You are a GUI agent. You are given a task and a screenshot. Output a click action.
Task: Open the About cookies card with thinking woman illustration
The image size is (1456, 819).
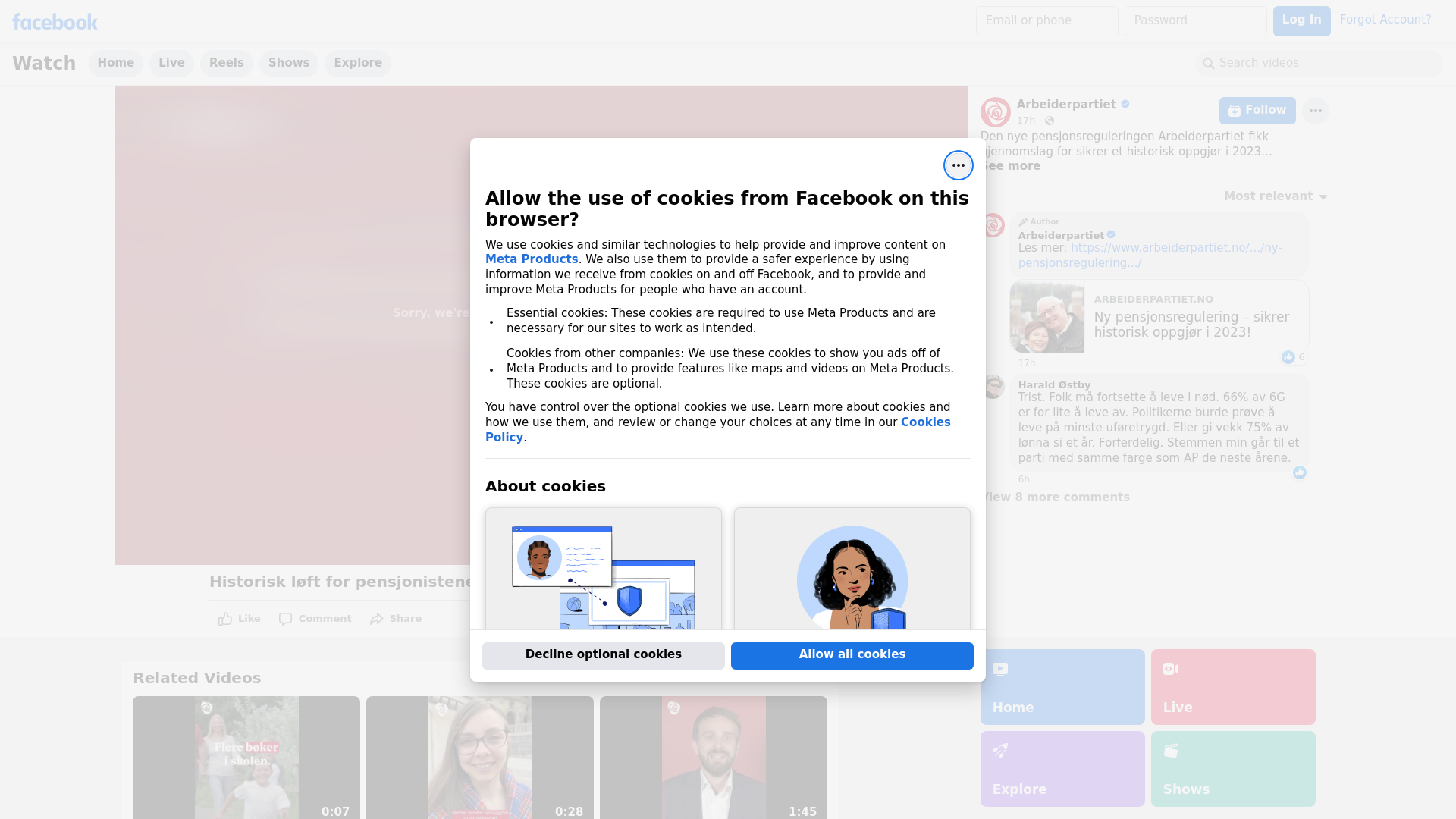click(852, 569)
